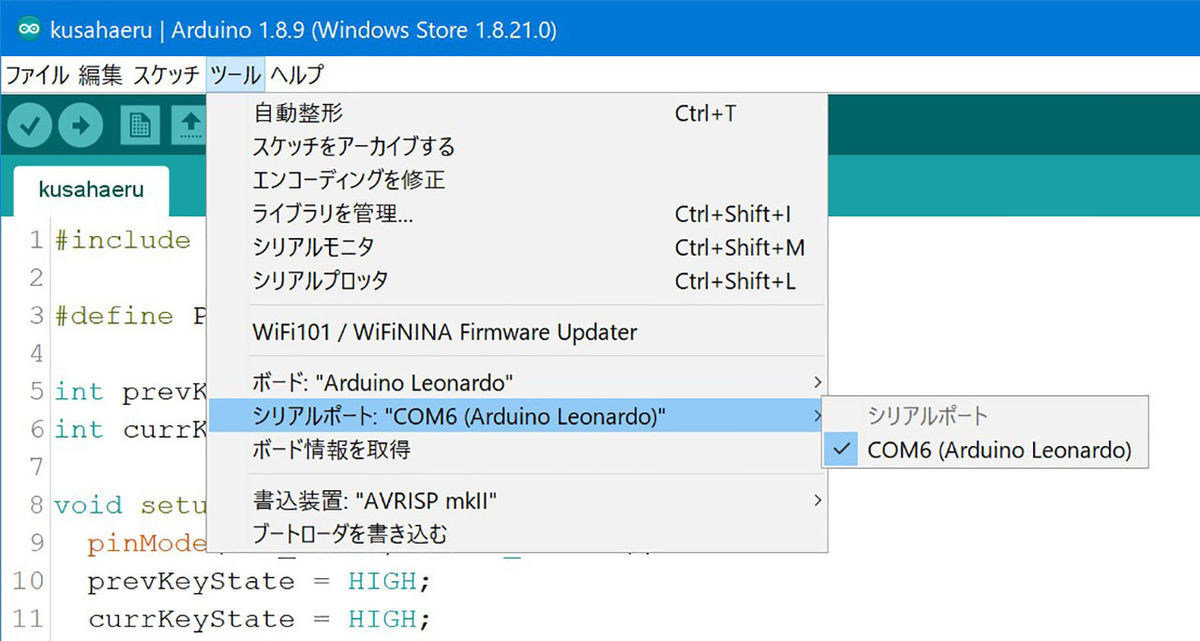
Task: Open the ヘルプ menu
Action: (x=297, y=75)
